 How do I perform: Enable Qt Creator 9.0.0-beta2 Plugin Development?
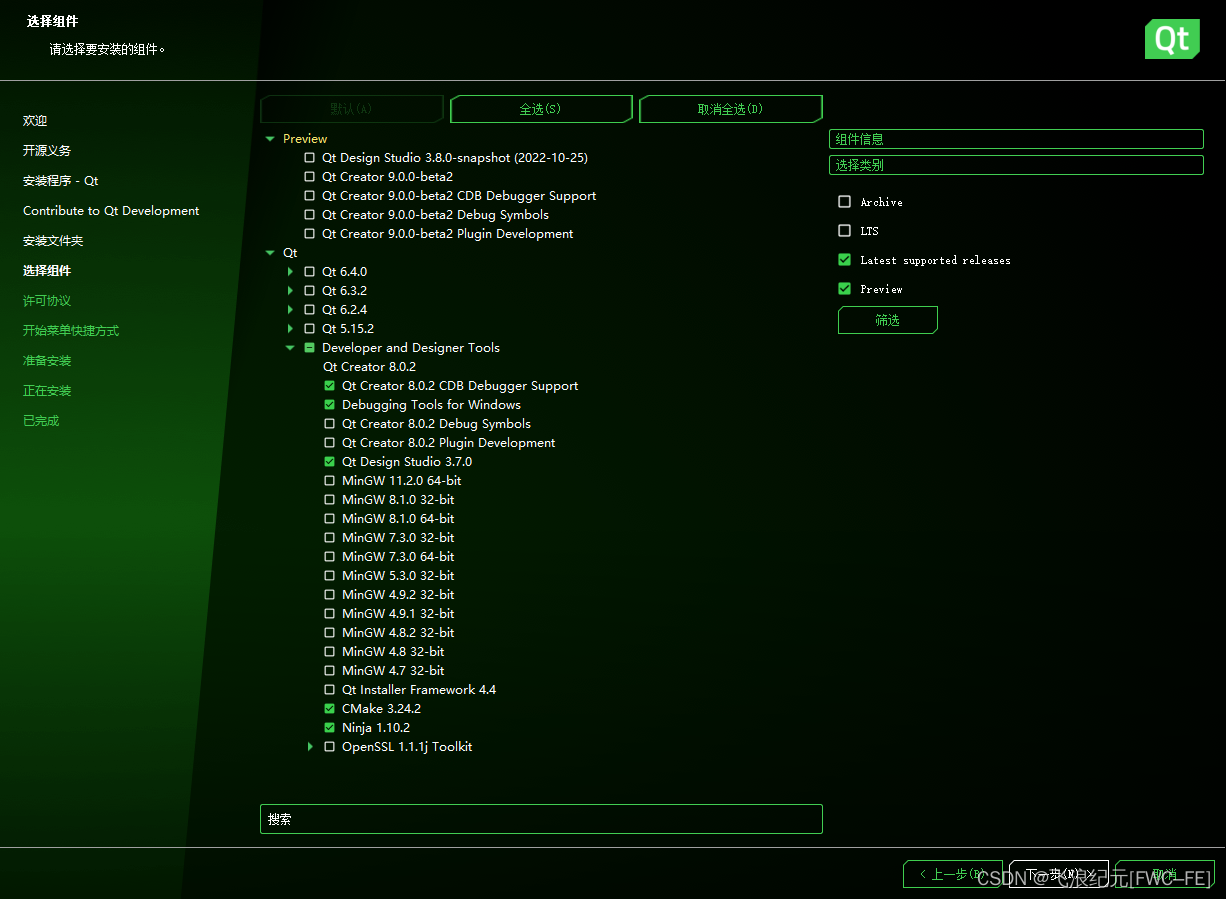click(x=309, y=234)
